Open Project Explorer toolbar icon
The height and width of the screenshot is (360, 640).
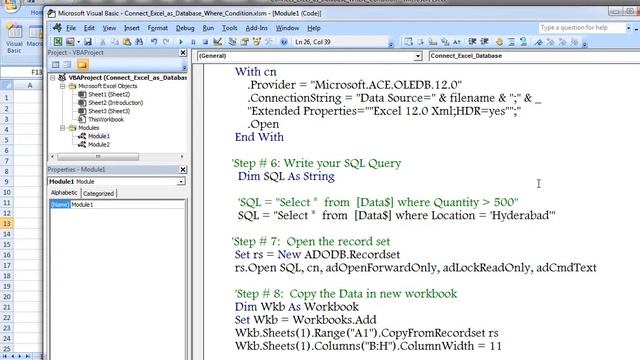coord(233,42)
